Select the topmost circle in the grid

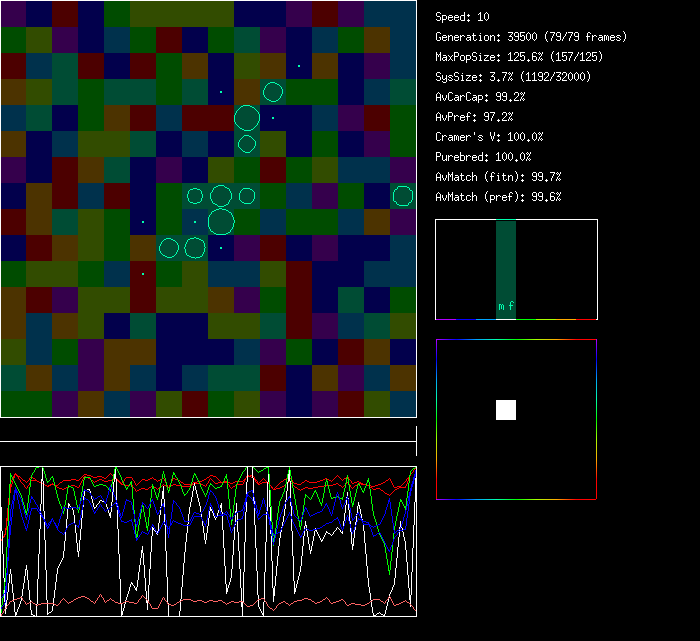273,93
